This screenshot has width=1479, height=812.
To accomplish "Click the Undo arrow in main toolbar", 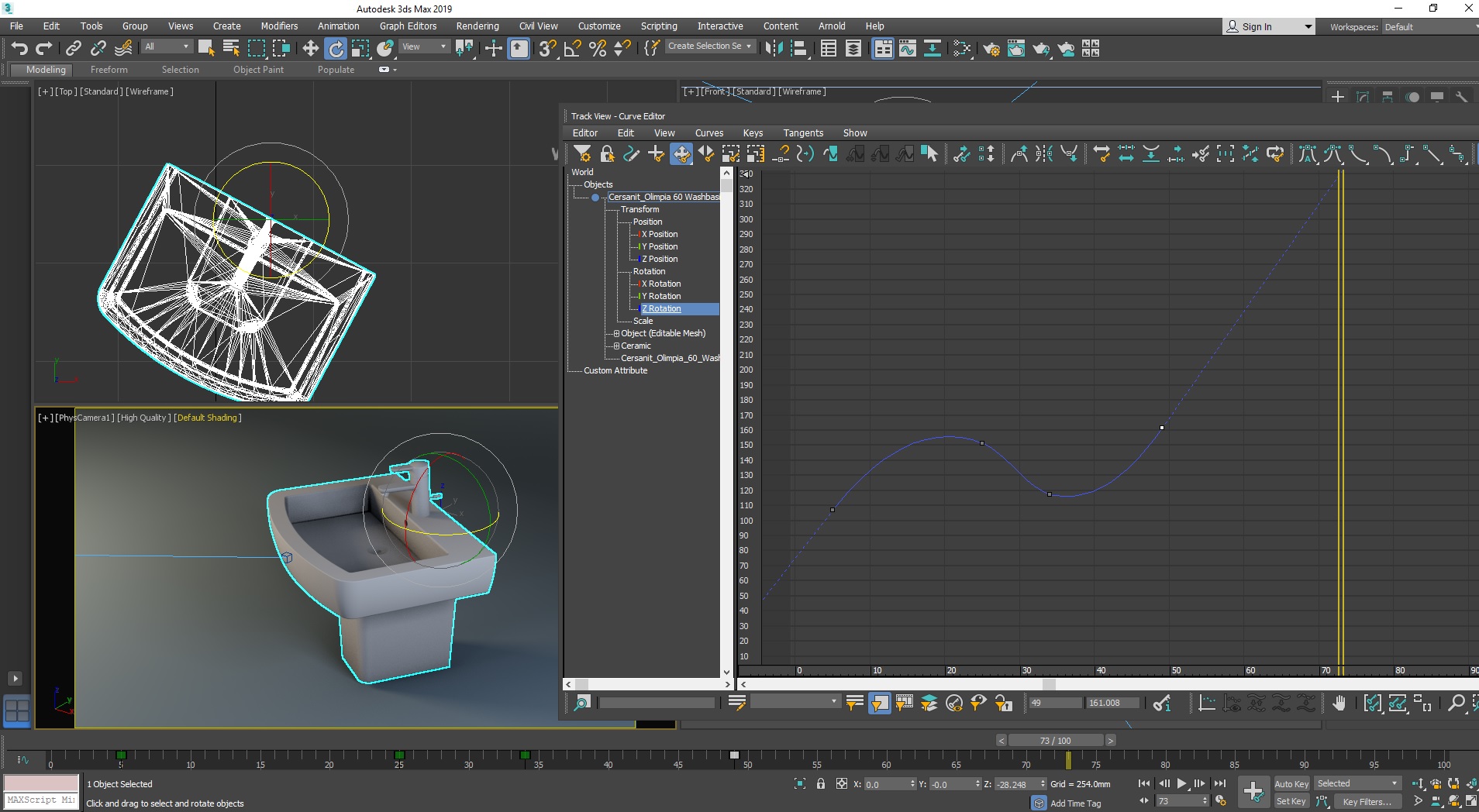I will (x=19, y=49).
